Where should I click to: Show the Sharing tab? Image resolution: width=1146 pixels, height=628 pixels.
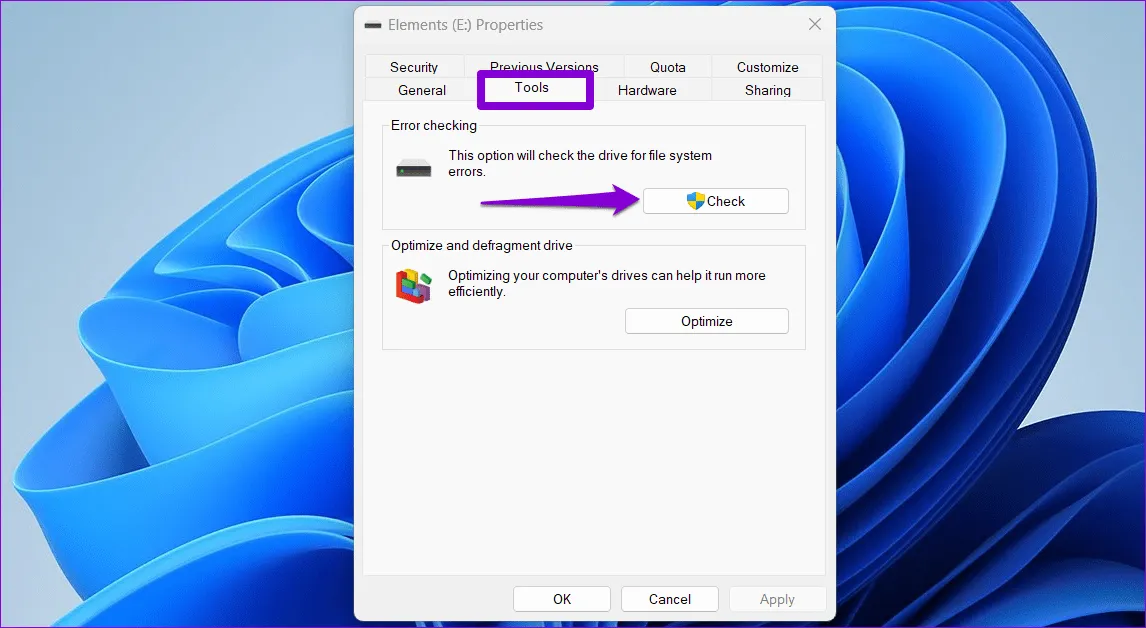pyautogui.click(x=767, y=90)
